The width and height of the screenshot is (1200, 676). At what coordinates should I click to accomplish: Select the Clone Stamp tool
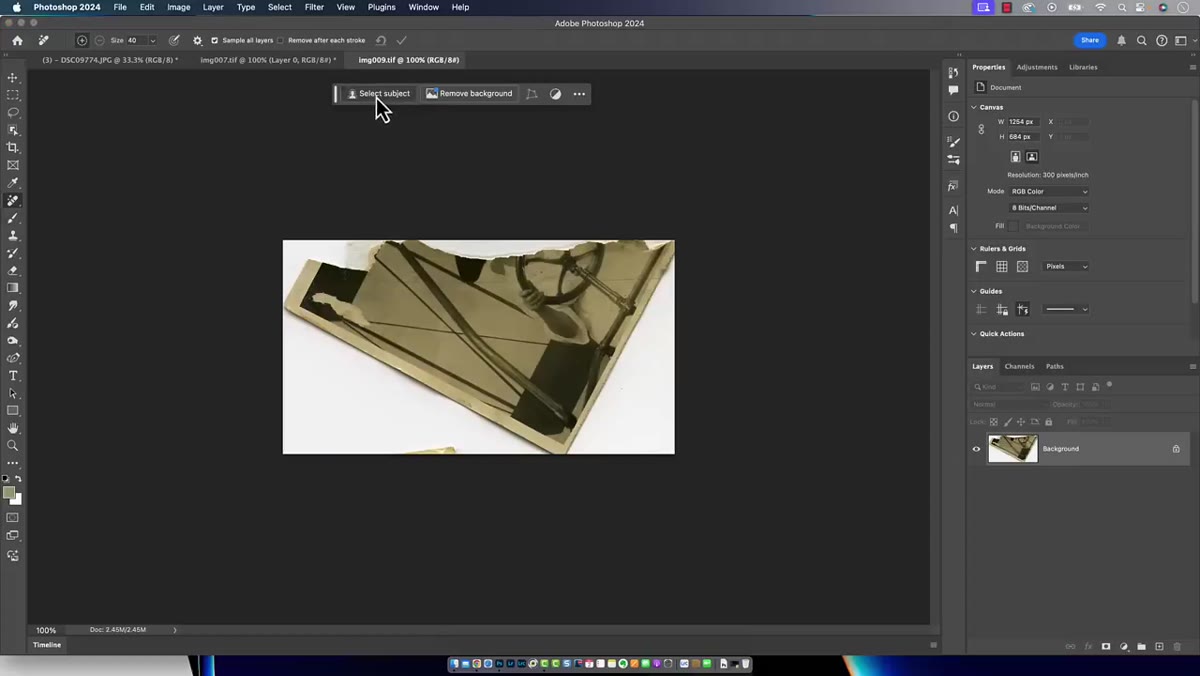coord(13,236)
